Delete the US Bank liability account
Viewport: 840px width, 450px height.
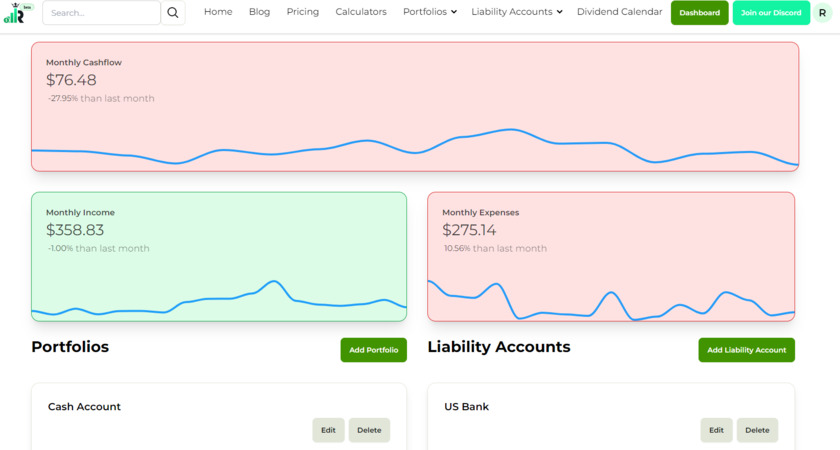click(757, 430)
